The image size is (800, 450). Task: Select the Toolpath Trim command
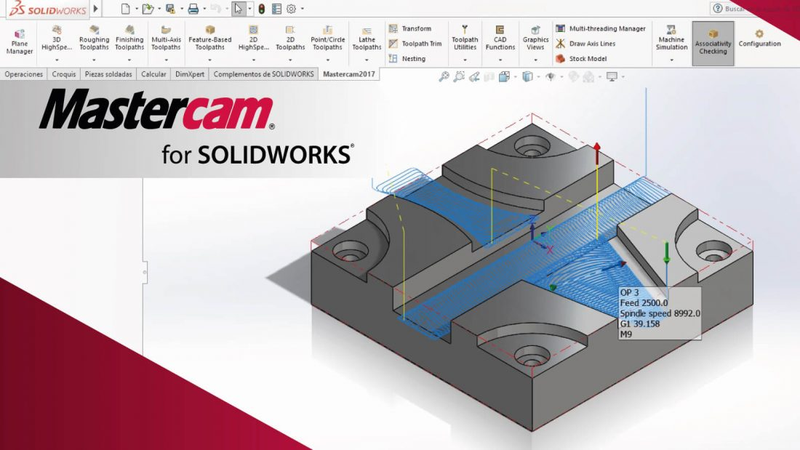(415, 44)
